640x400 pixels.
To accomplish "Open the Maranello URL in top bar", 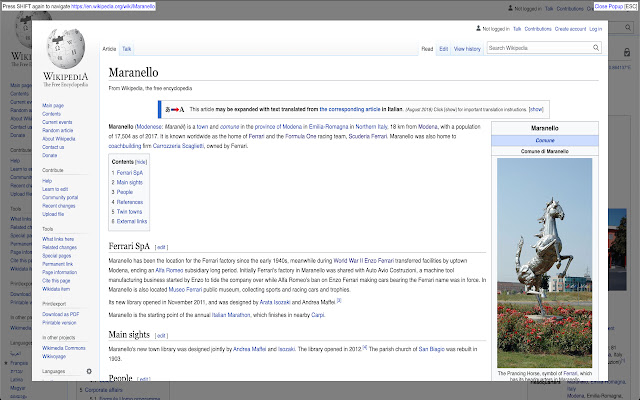I will 113,7.
